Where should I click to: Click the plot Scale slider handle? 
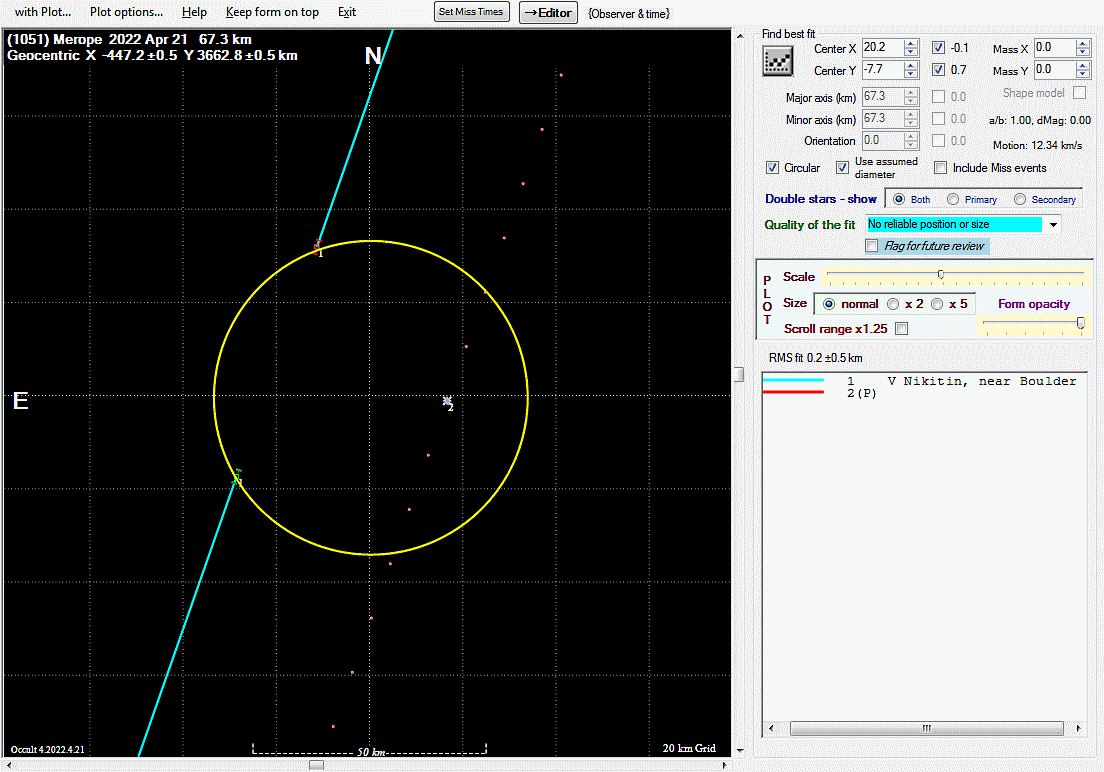pyautogui.click(x=941, y=274)
